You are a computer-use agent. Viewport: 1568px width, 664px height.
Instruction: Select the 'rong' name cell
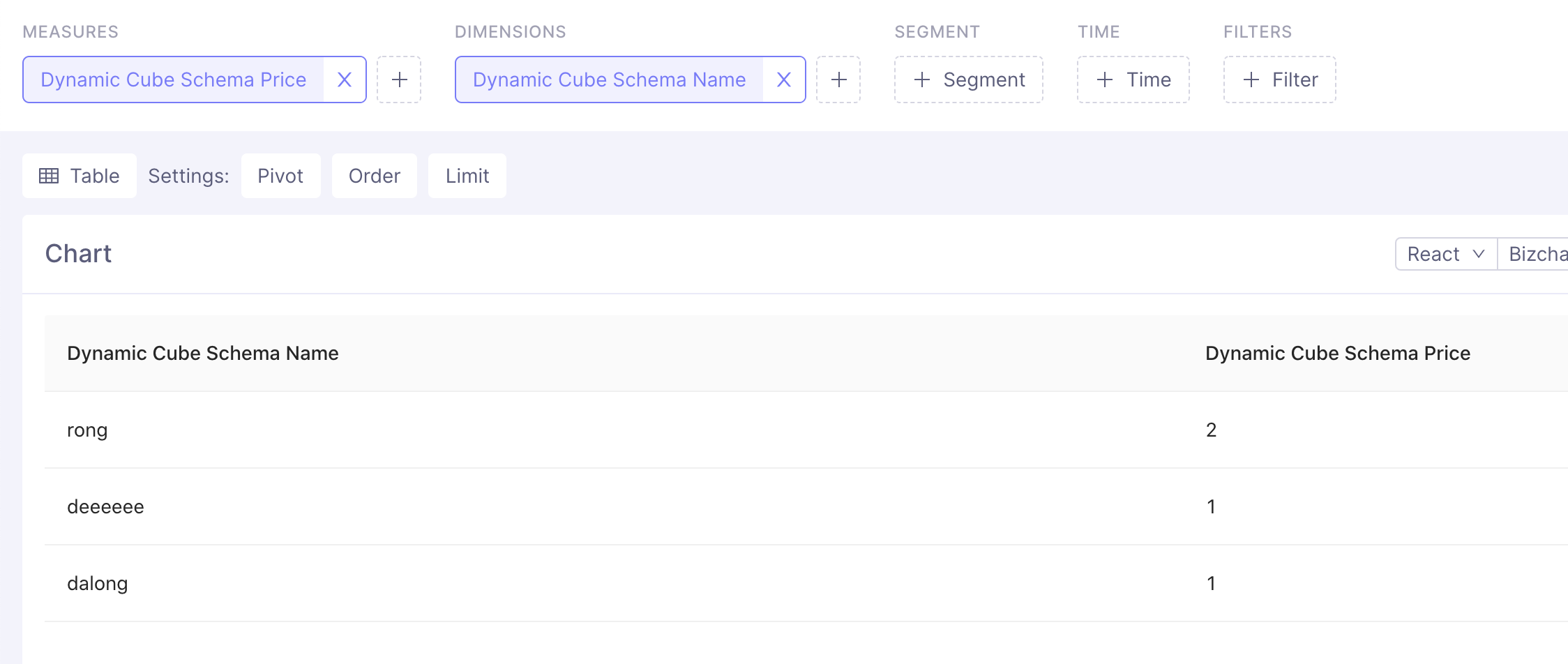(x=87, y=430)
